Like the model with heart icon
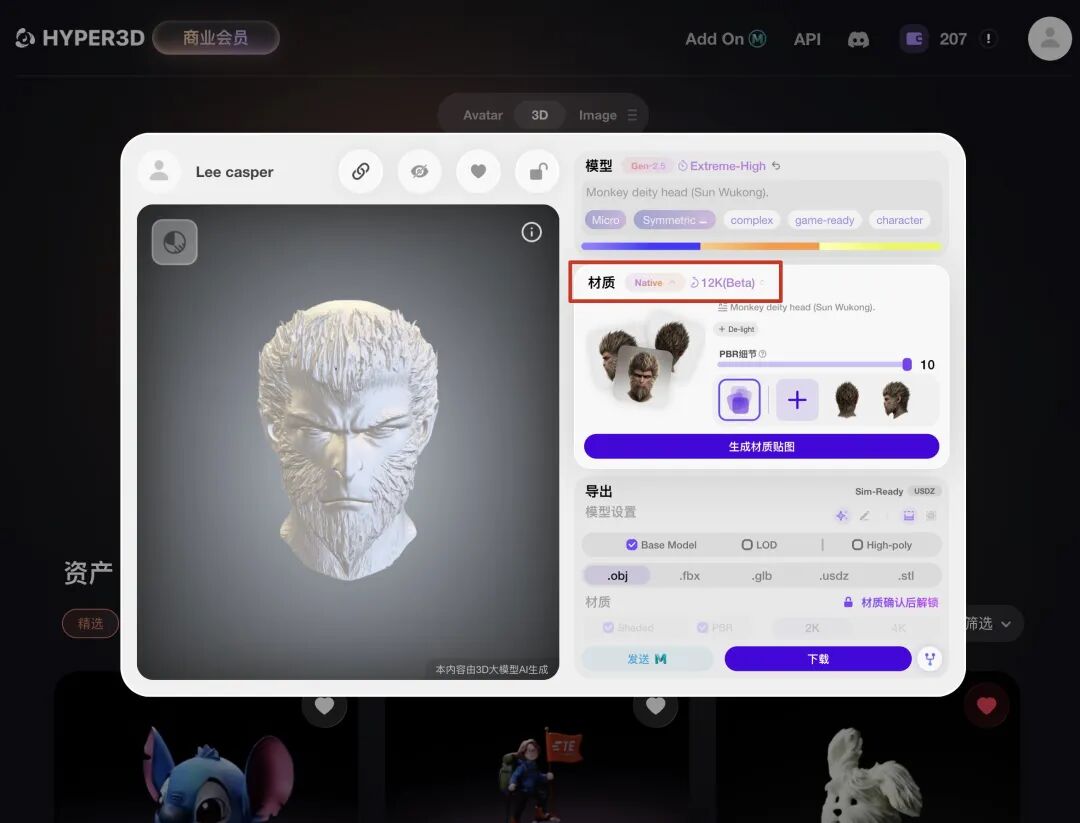This screenshot has height=823, width=1080. [x=478, y=171]
